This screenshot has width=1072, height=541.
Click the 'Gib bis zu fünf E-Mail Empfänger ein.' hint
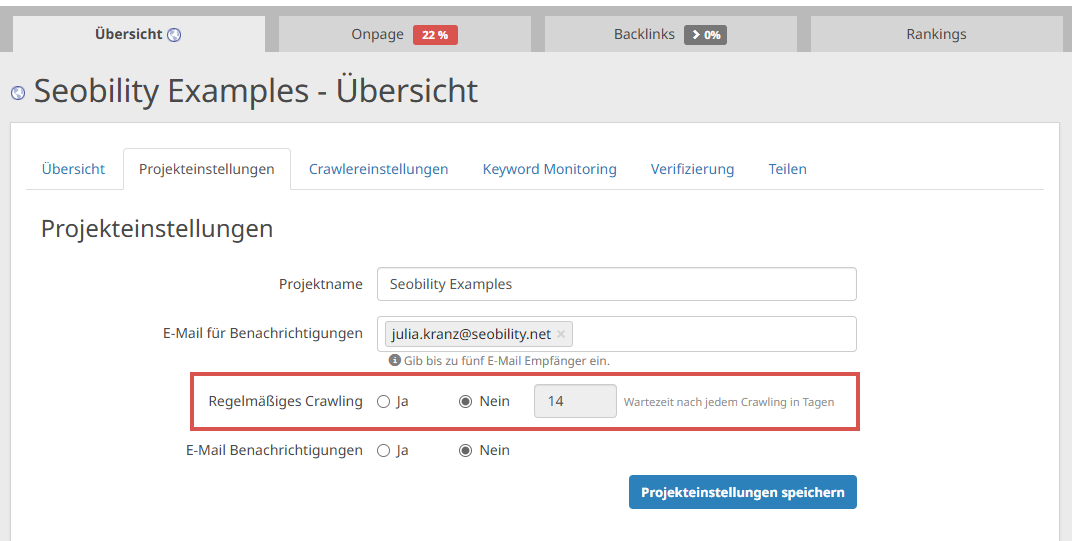507,360
